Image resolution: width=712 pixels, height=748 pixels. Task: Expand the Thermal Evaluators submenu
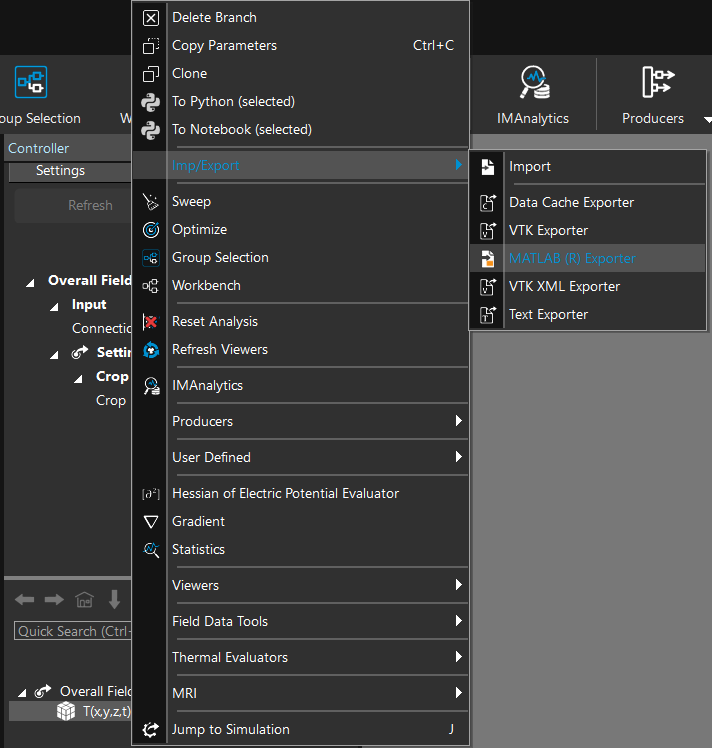tap(300, 657)
